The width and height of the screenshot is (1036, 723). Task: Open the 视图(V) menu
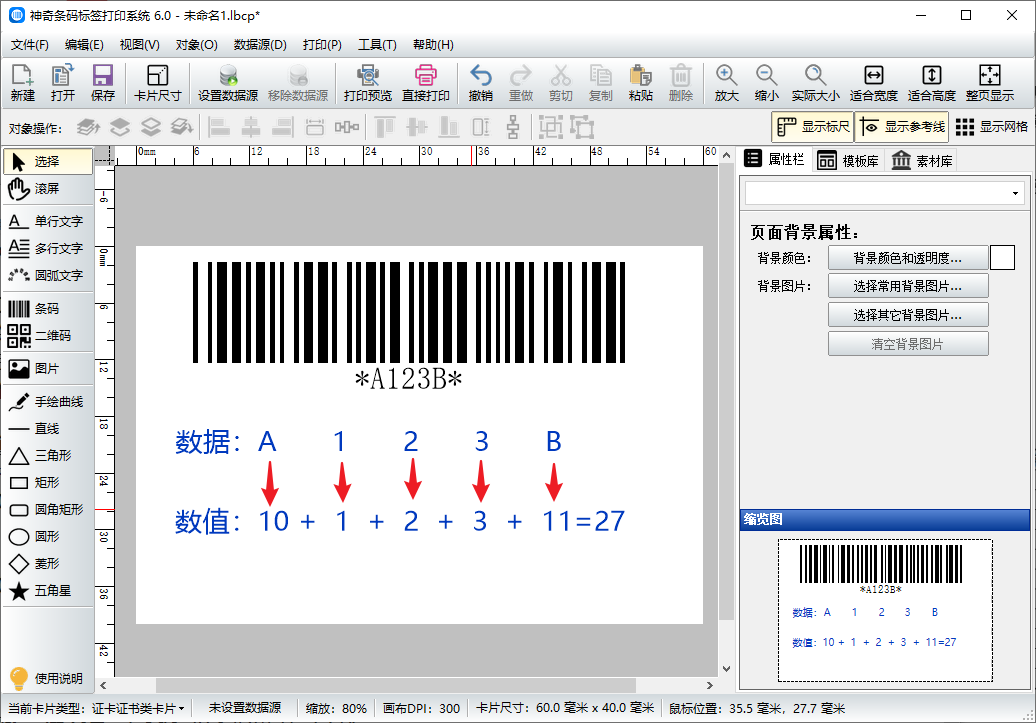click(x=139, y=45)
